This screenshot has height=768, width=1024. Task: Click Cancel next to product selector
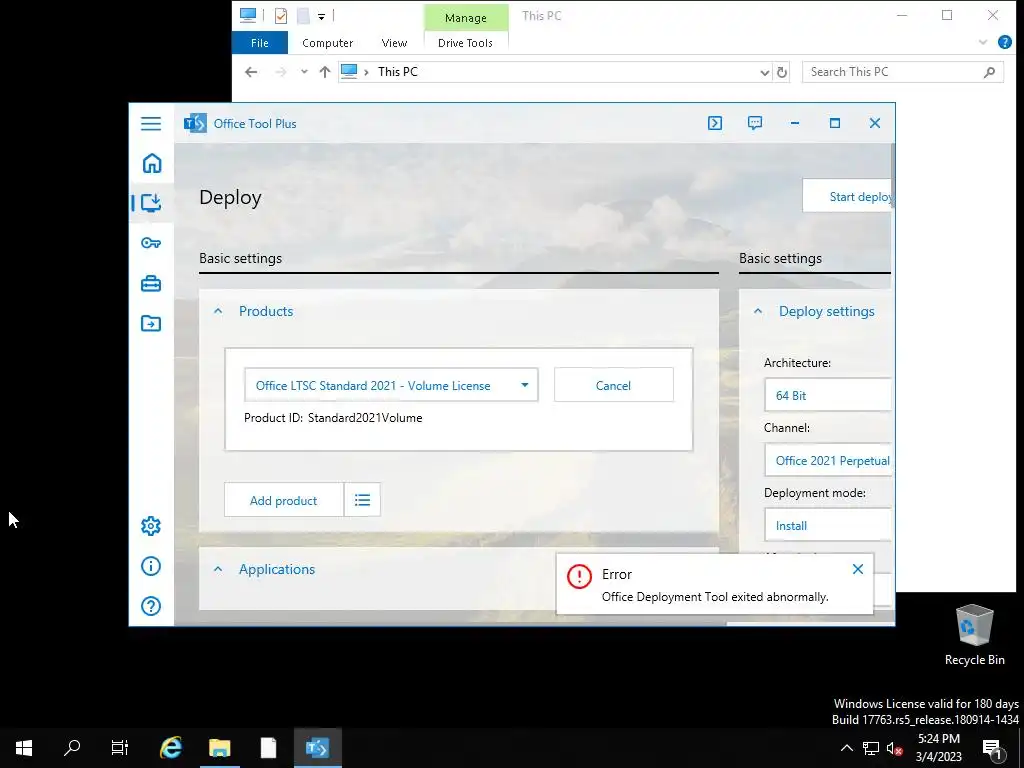tap(613, 385)
